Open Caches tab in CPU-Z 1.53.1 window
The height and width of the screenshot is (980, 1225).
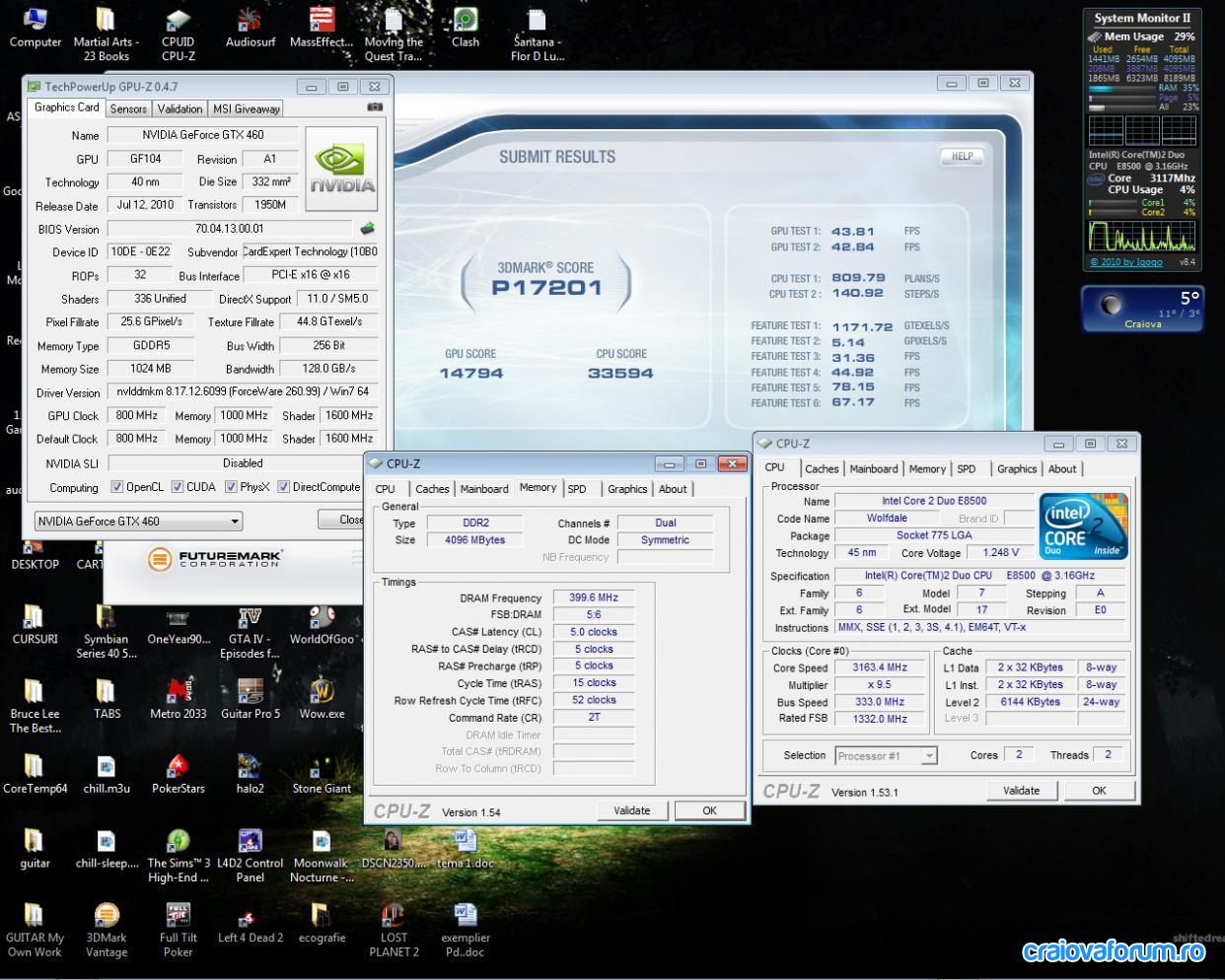(822, 469)
